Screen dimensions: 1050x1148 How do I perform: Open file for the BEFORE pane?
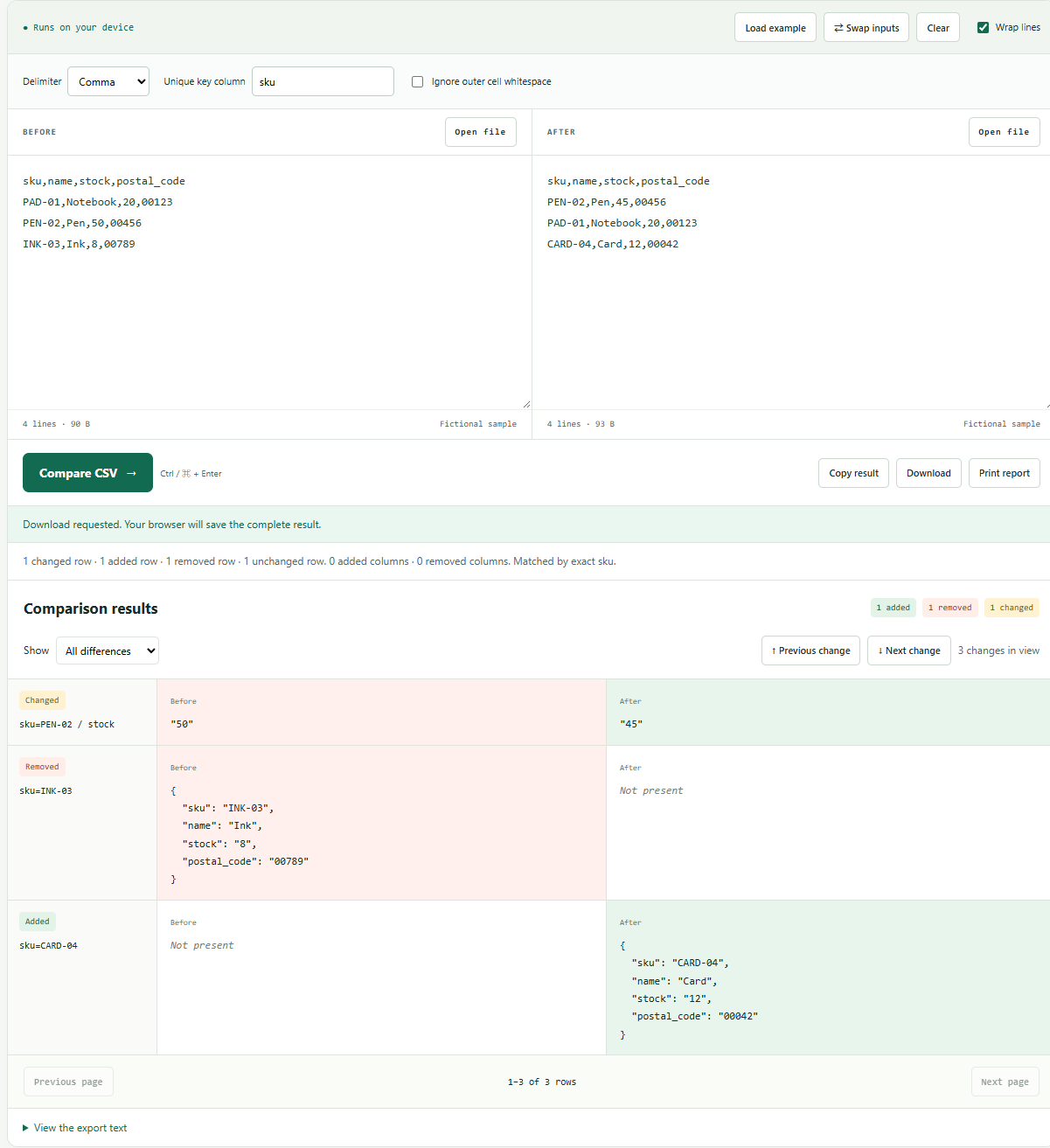pos(481,132)
